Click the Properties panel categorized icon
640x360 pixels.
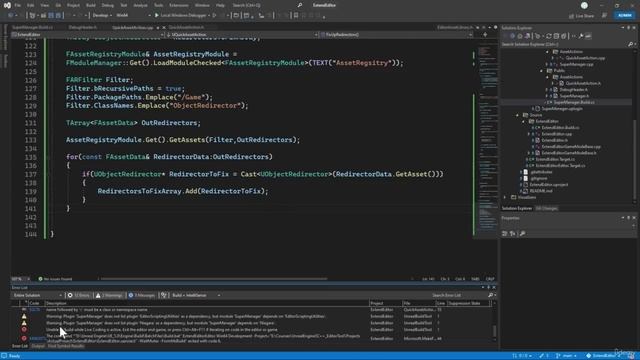(504, 233)
